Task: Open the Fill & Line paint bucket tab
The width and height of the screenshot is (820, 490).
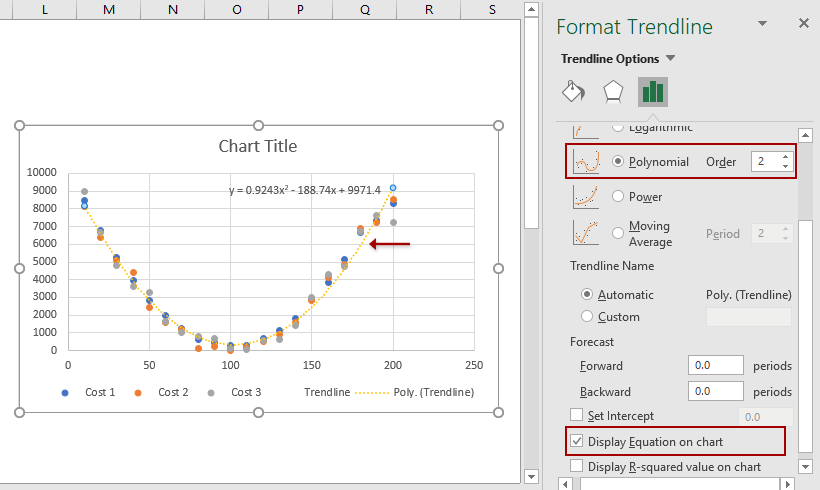Action: click(574, 92)
